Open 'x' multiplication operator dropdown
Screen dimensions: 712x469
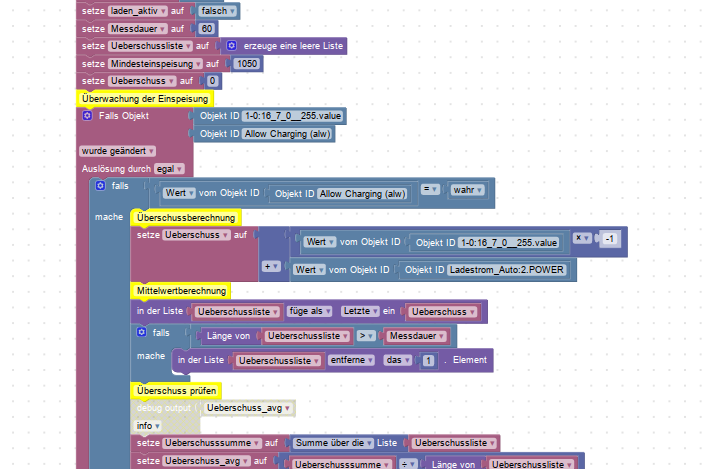pyautogui.click(x=582, y=237)
